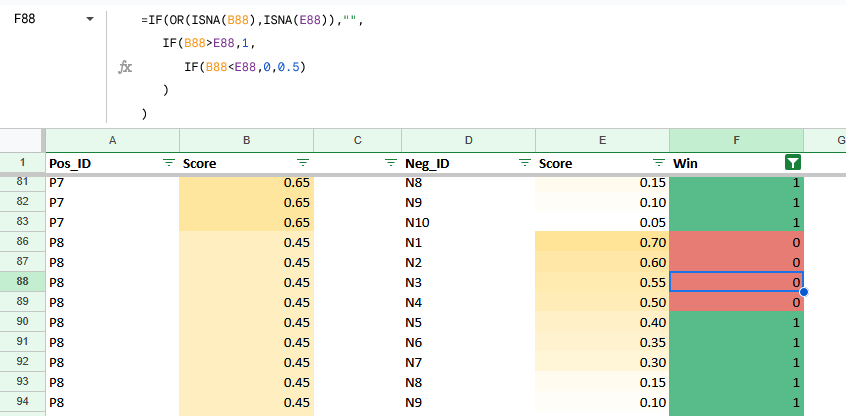Select the column F header
Viewport: 846px width, 416px height.
(x=736, y=140)
